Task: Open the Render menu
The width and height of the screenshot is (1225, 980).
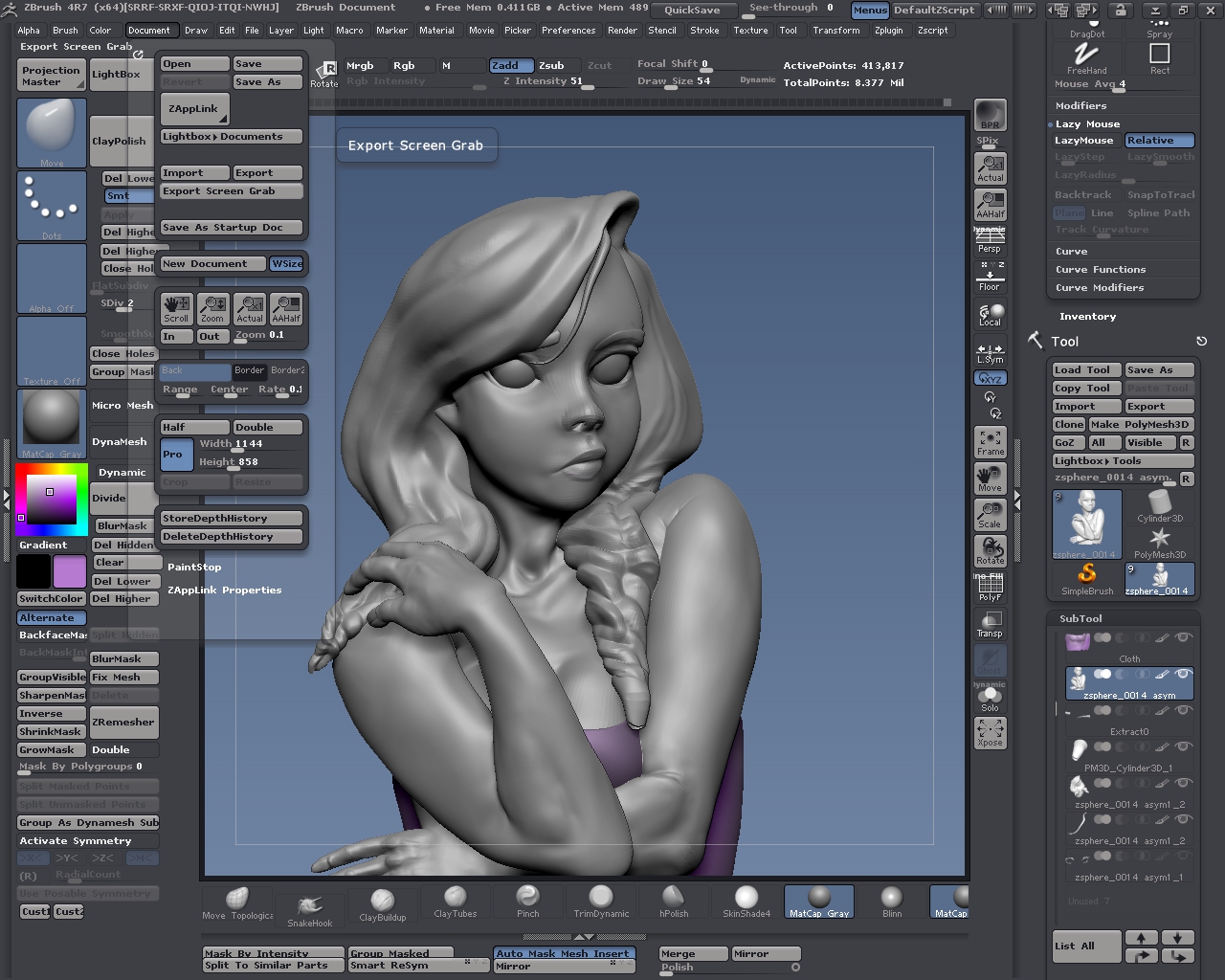Action: pyautogui.click(x=622, y=30)
